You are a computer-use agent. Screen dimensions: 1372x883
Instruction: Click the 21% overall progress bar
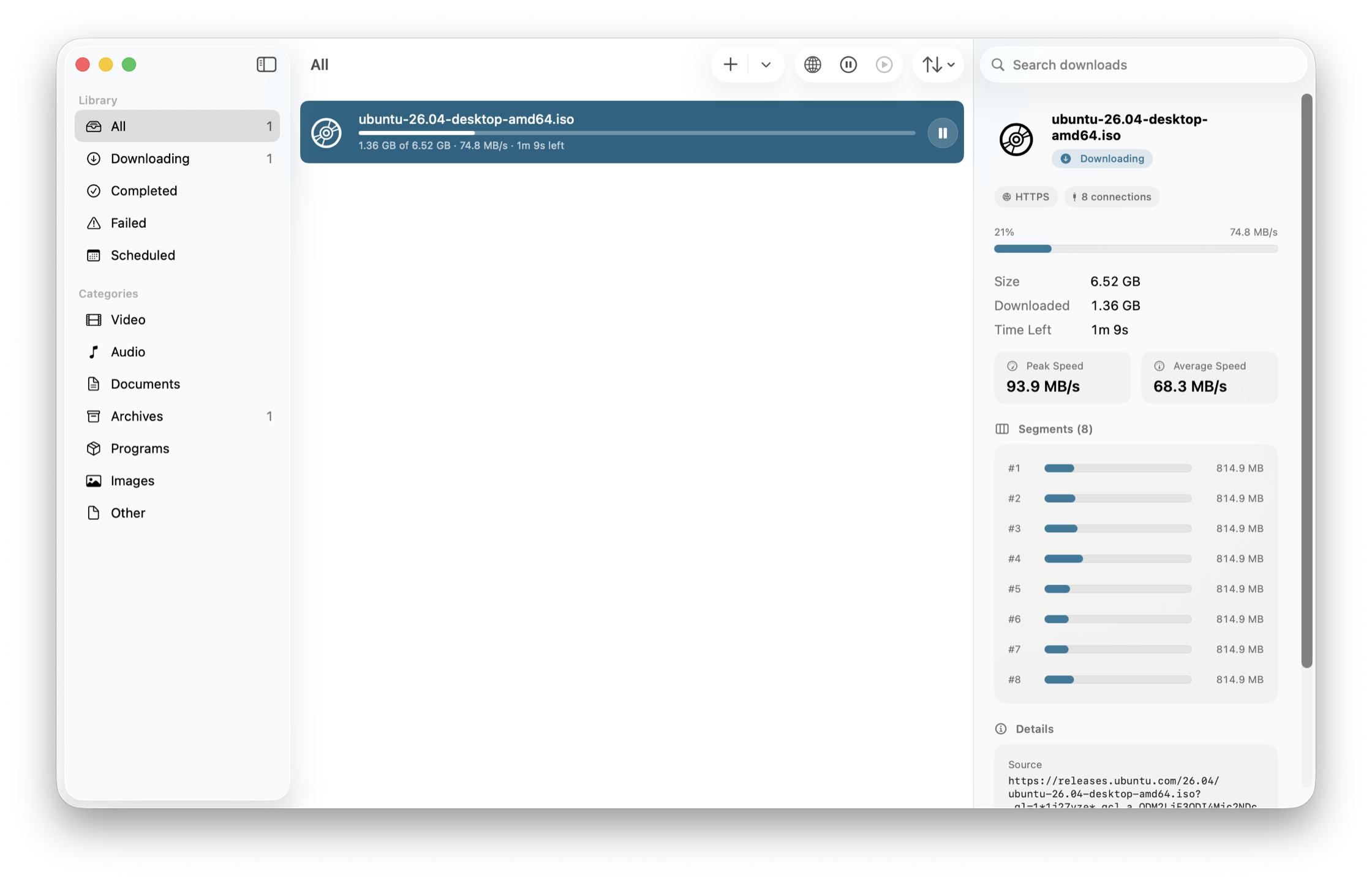[x=1136, y=249]
